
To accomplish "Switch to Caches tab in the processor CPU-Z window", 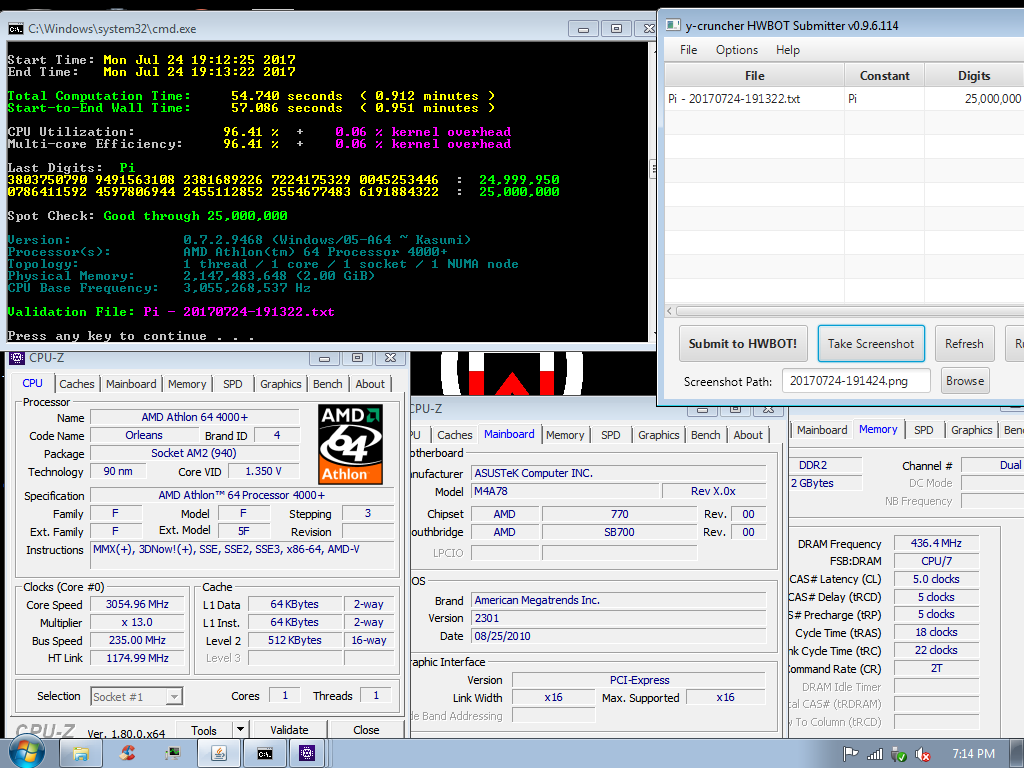I will 77,384.
